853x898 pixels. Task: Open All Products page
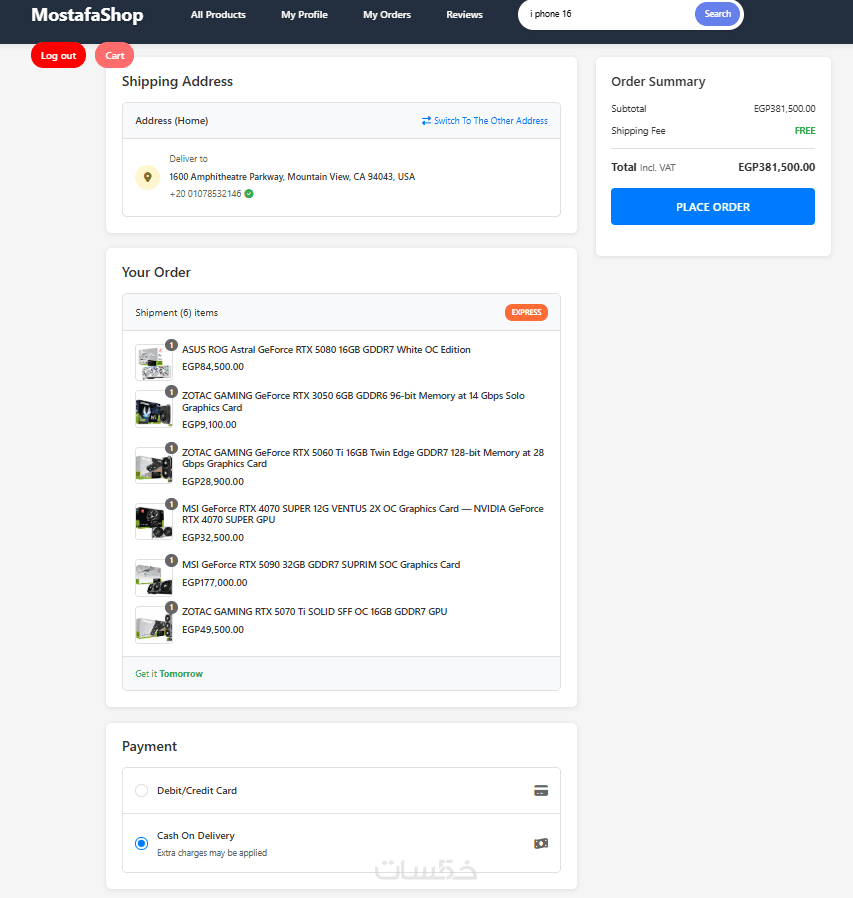(218, 15)
